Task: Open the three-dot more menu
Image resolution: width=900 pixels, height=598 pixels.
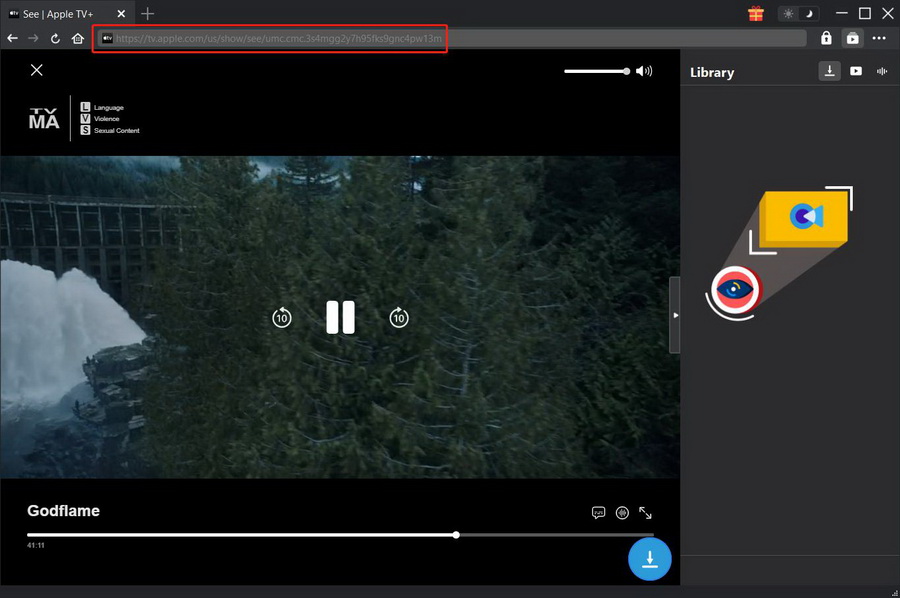Action: pos(879,38)
